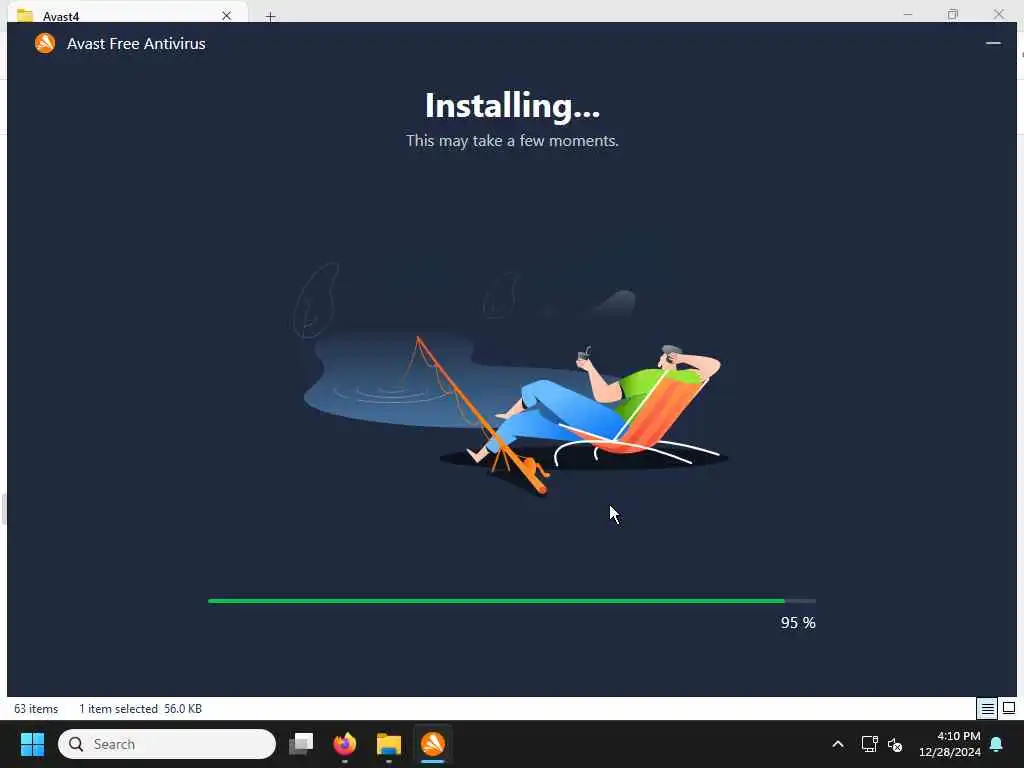Open Task View from the taskbar

(x=301, y=744)
